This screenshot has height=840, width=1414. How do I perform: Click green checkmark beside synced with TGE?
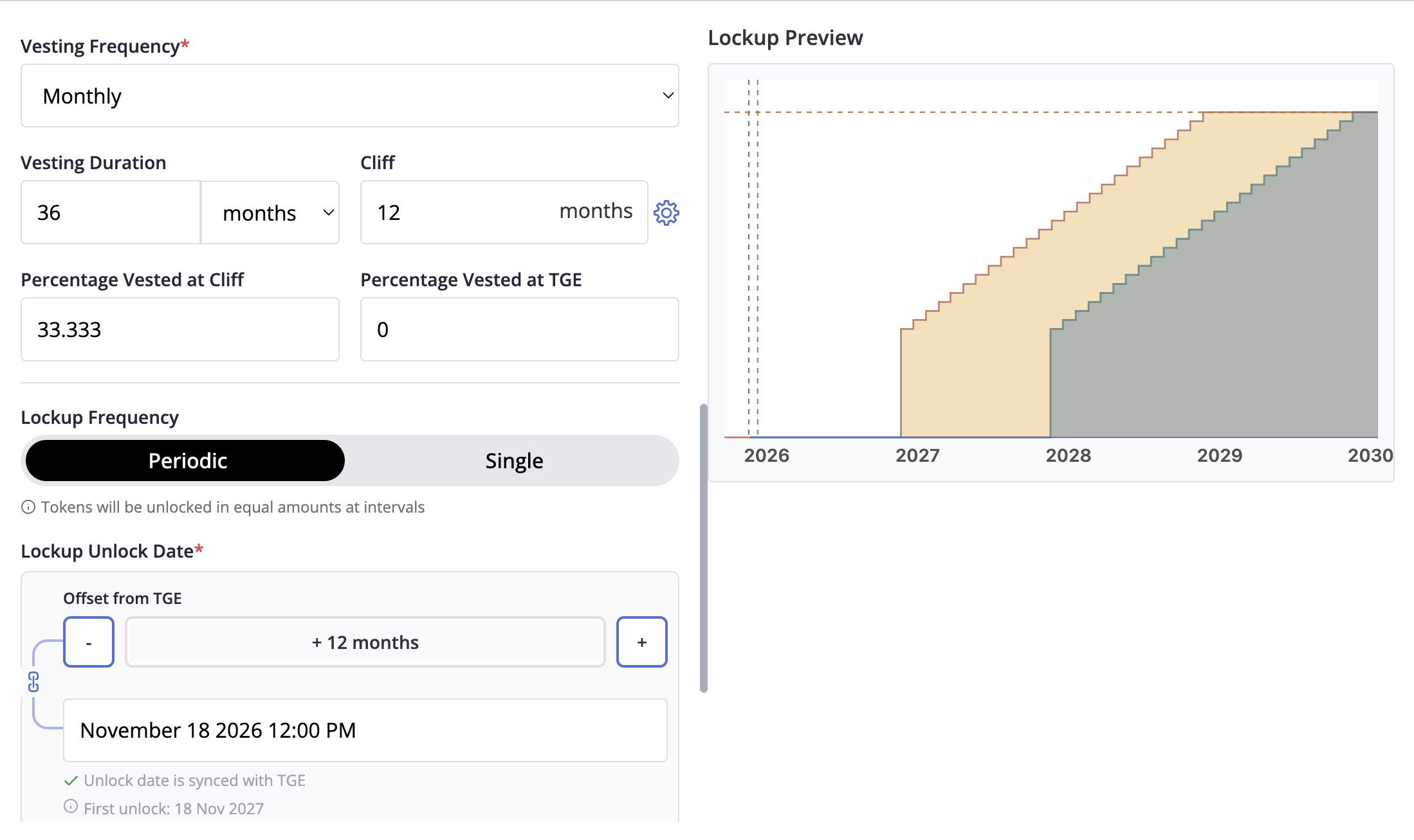click(71, 781)
